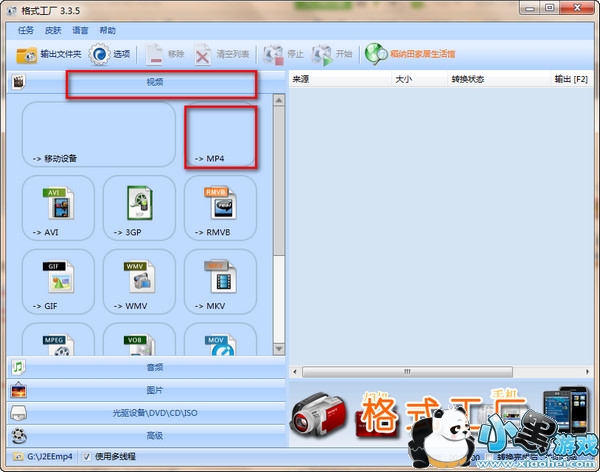The width and height of the screenshot is (600, 472).
Task: Click task list scroll right arrow
Action: click(587, 372)
